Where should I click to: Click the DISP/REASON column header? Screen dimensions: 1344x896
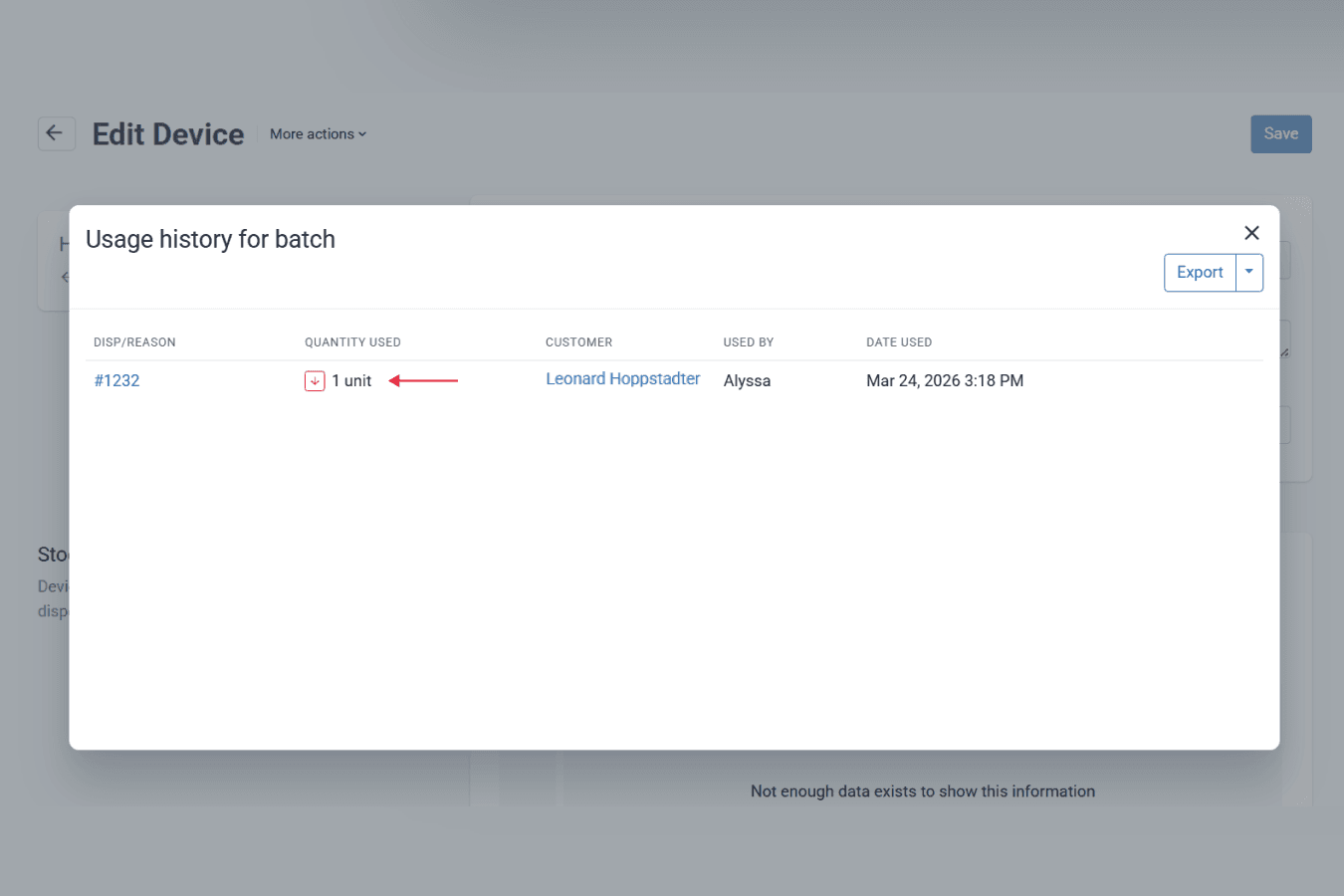pos(134,342)
